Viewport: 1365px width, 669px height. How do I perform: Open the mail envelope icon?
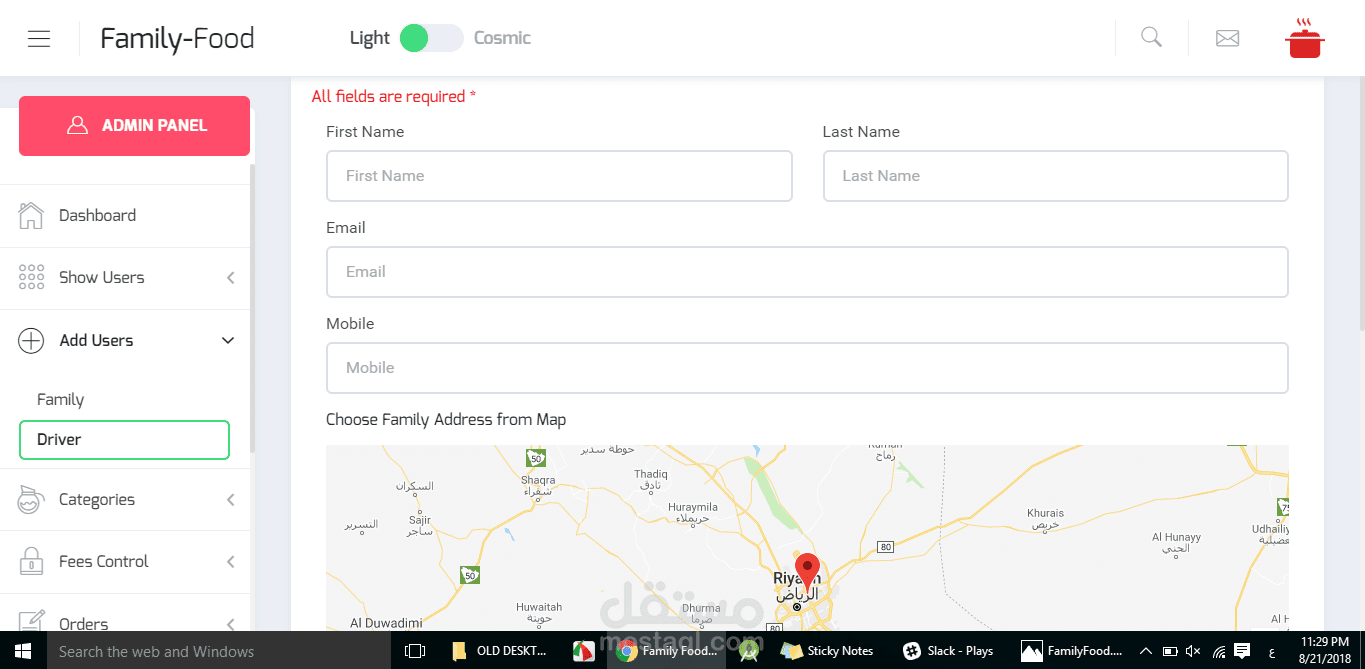click(x=1227, y=39)
